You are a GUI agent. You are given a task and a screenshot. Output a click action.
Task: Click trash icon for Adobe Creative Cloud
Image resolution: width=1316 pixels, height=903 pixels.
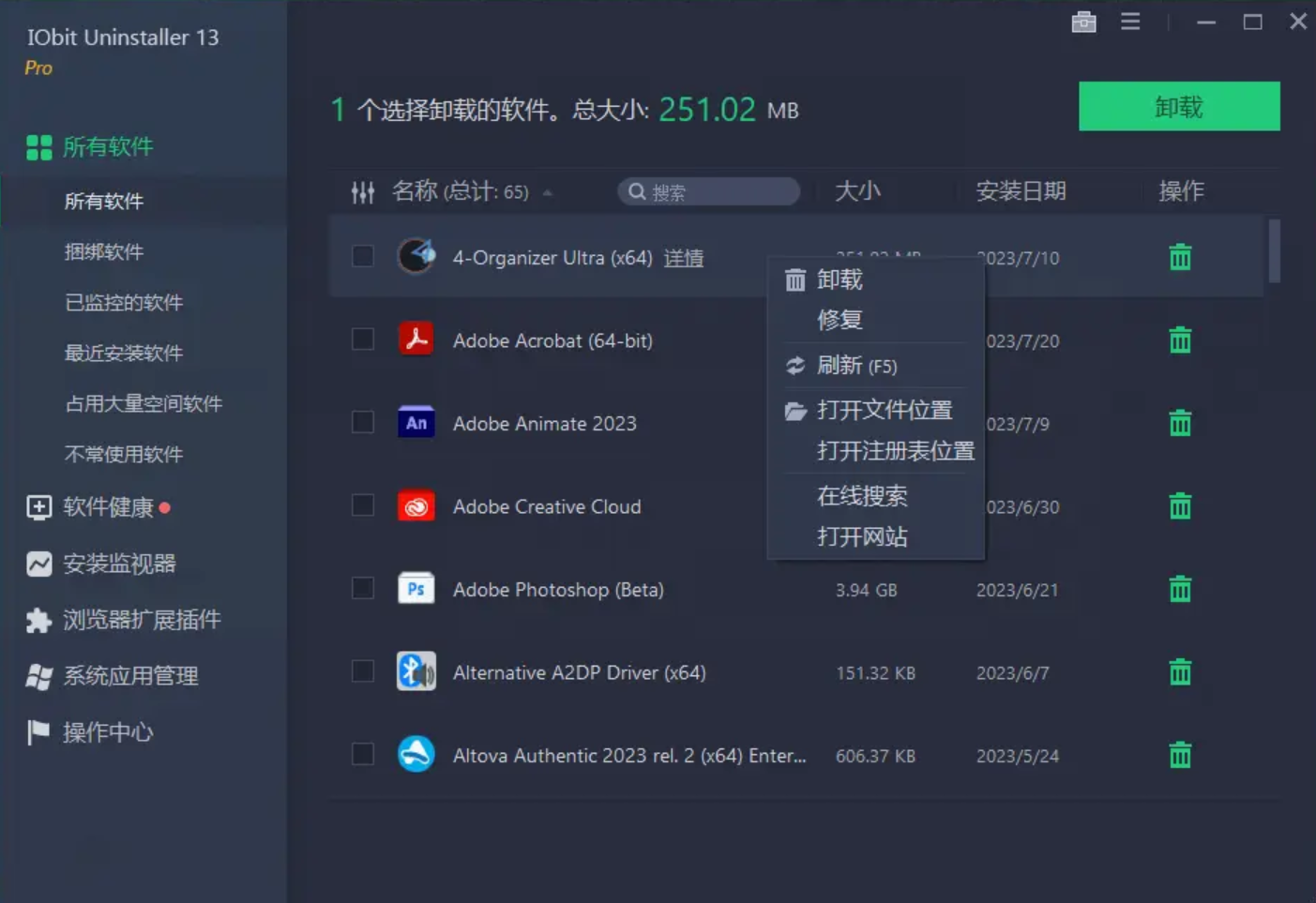point(1180,506)
